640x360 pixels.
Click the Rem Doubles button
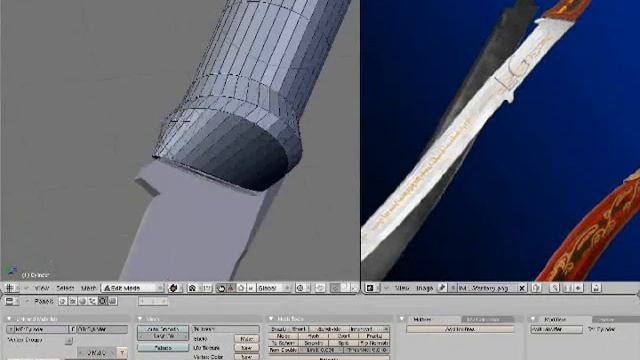tap(284, 350)
